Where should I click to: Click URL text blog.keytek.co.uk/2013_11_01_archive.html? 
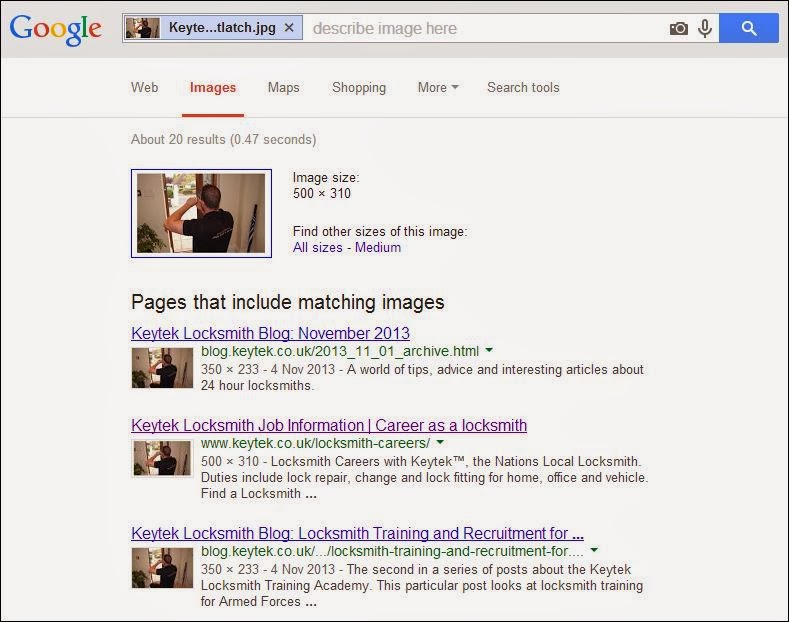coord(340,351)
